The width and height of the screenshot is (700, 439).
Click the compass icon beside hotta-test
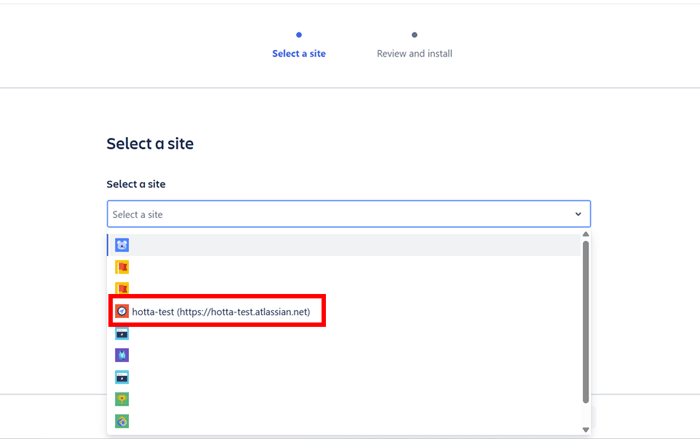click(122, 311)
